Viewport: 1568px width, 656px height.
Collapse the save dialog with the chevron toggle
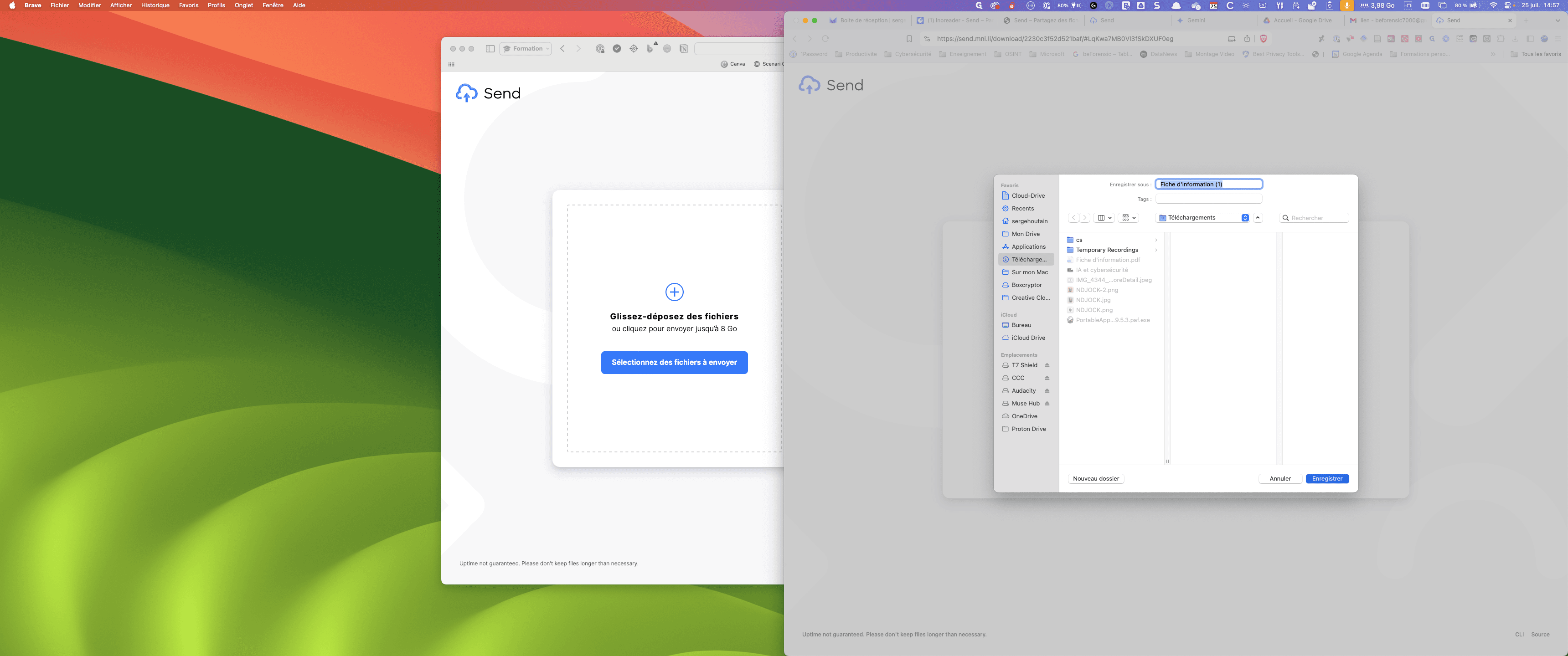point(1258,218)
